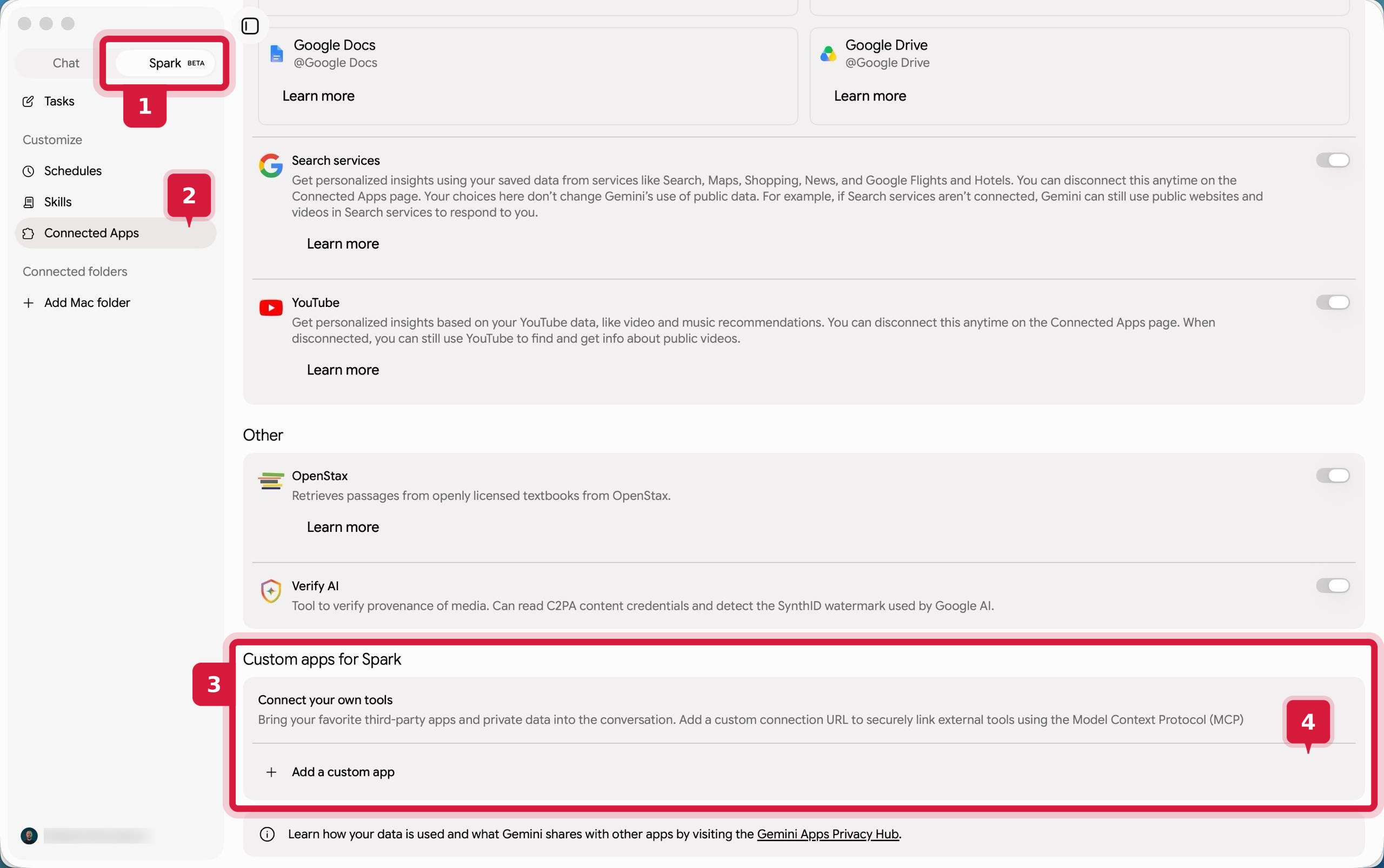
Task: Click the BETA badge on Spark
Action: [x=196, y=63]
